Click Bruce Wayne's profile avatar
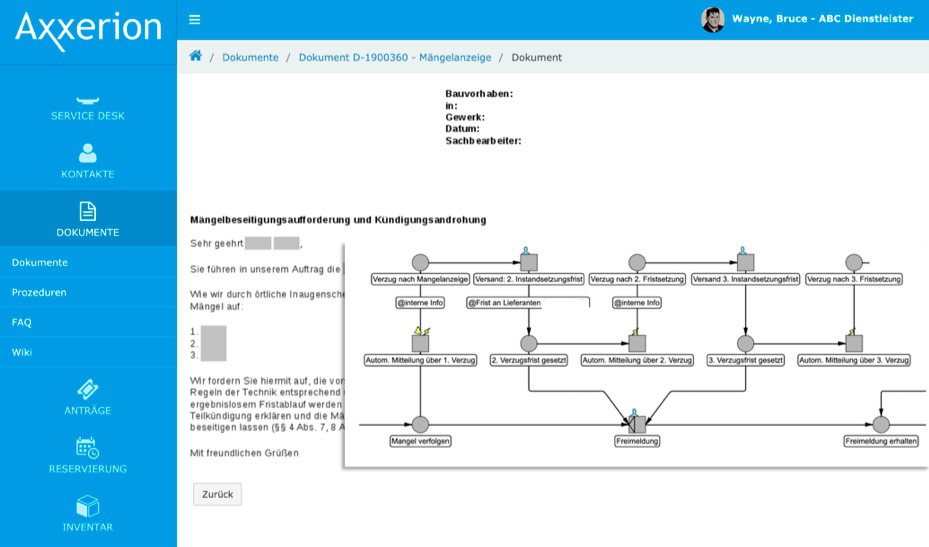This screenshot has height=547, width=929. [713, 19]
